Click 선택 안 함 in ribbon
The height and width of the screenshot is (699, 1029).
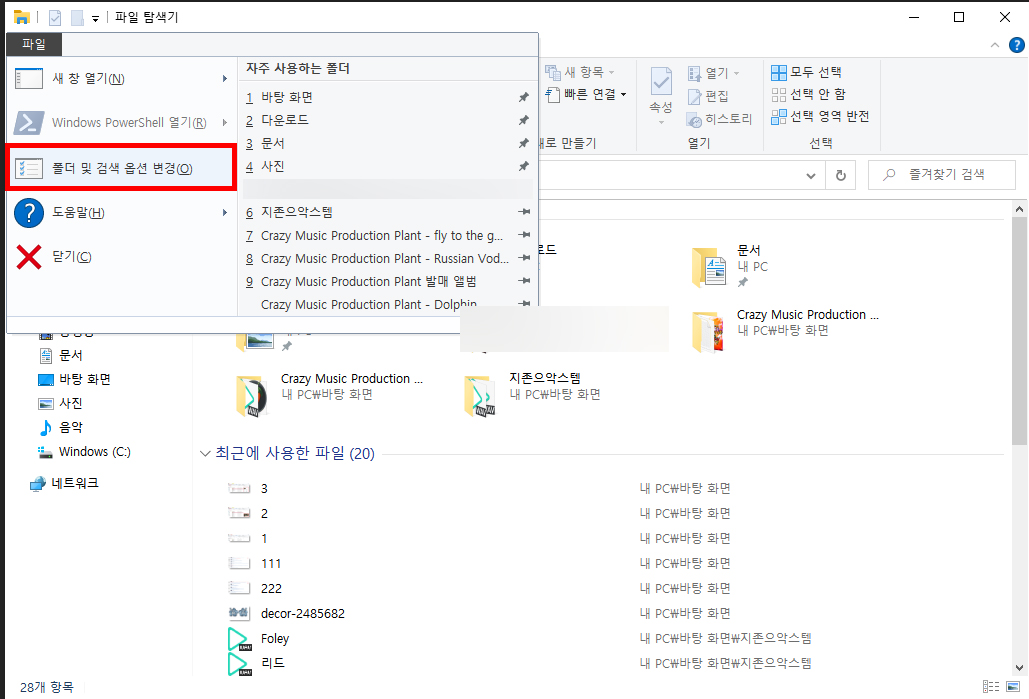pyautogui.click(x=808, y=95)
